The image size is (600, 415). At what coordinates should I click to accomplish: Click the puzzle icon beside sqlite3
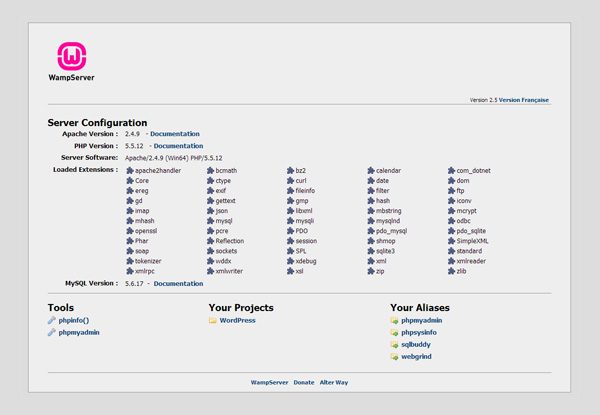[371, 251]
